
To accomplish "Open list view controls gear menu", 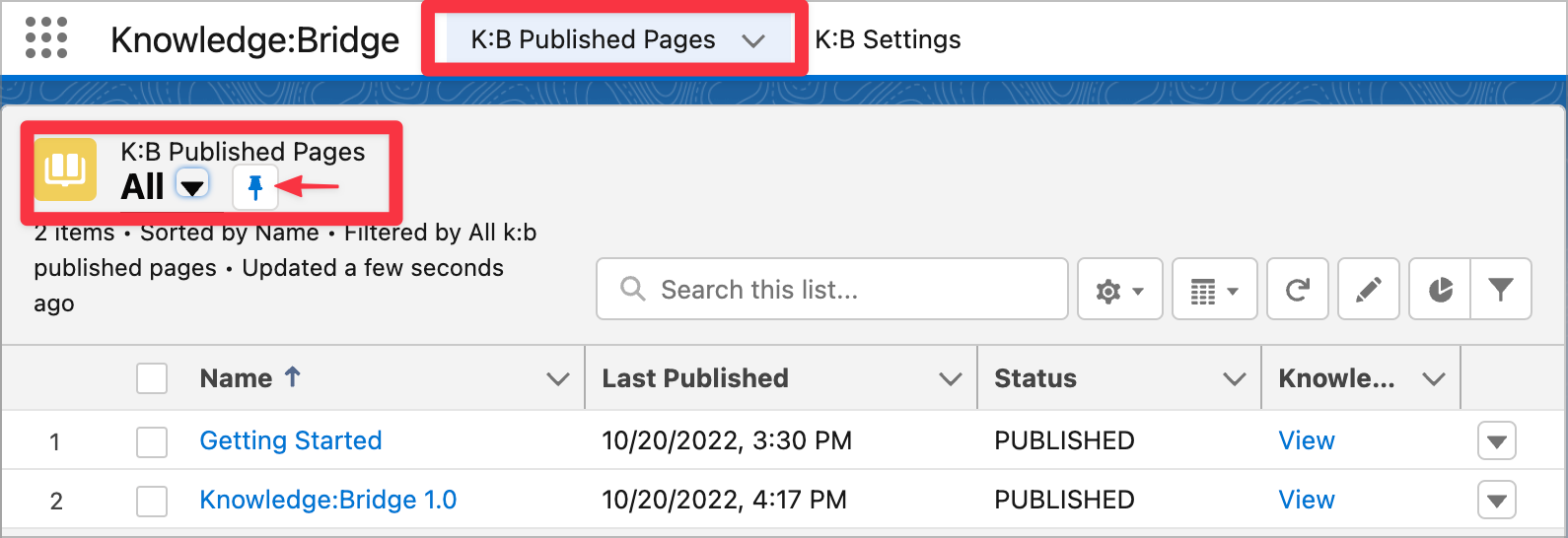I will click(x=1119, y=290).
